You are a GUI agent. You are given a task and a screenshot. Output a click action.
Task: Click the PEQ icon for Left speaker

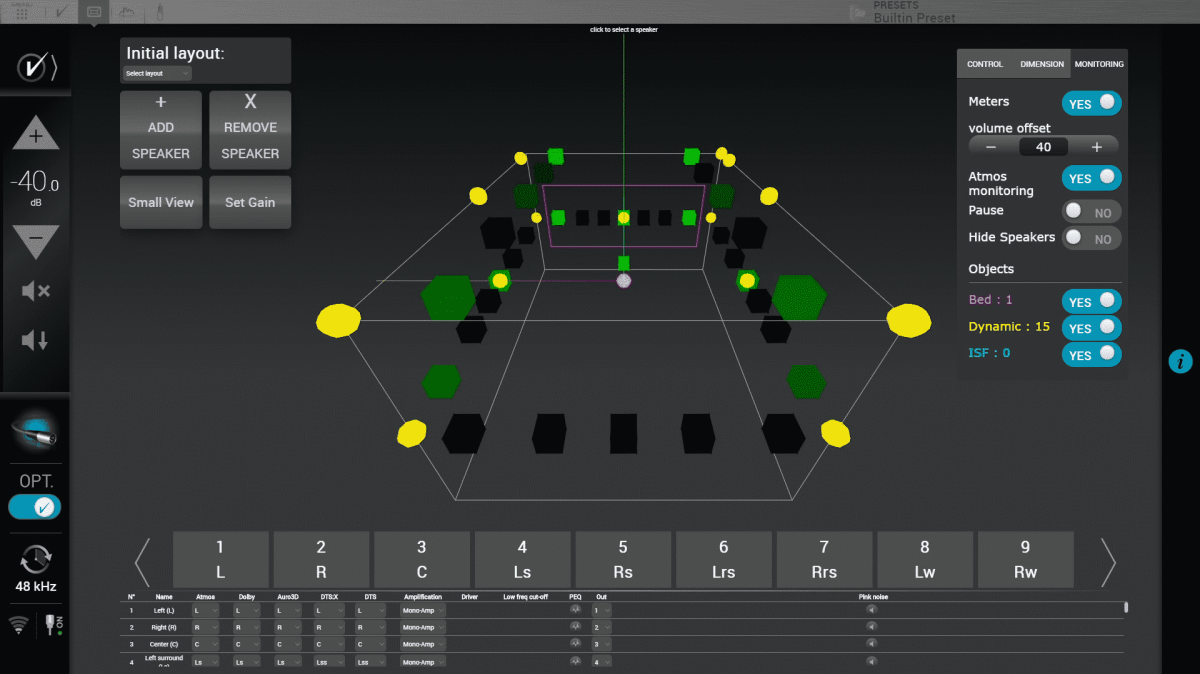click(575, 609)
